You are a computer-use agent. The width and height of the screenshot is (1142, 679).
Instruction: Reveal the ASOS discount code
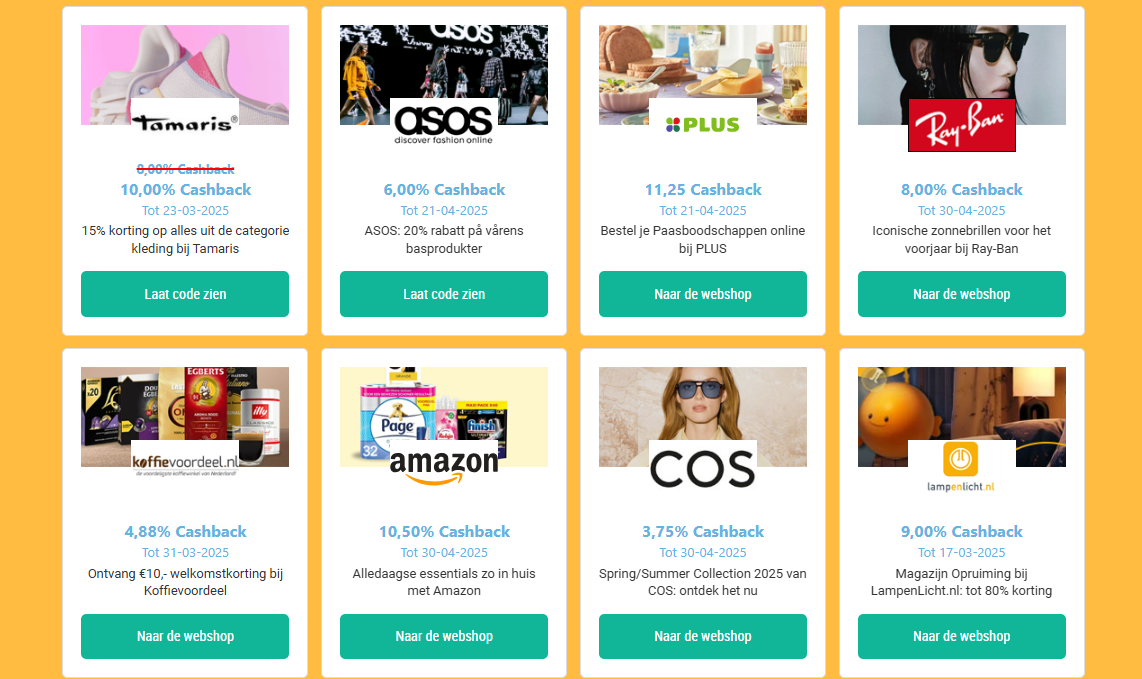point(444,293)
